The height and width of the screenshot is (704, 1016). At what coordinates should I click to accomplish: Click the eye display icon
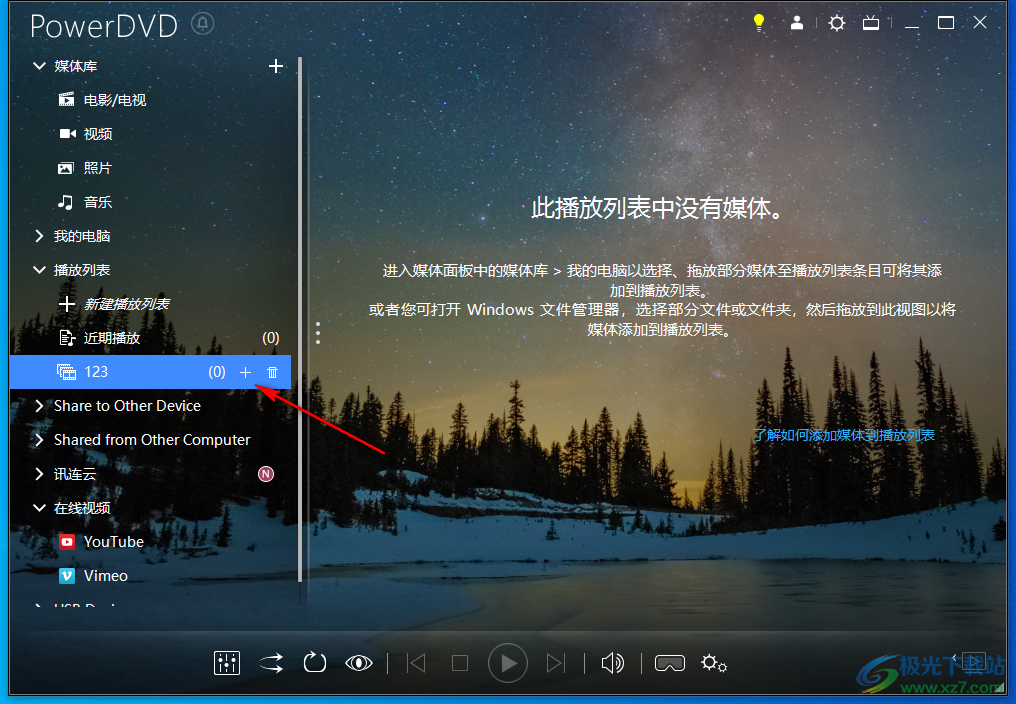(x=358, y=663)
